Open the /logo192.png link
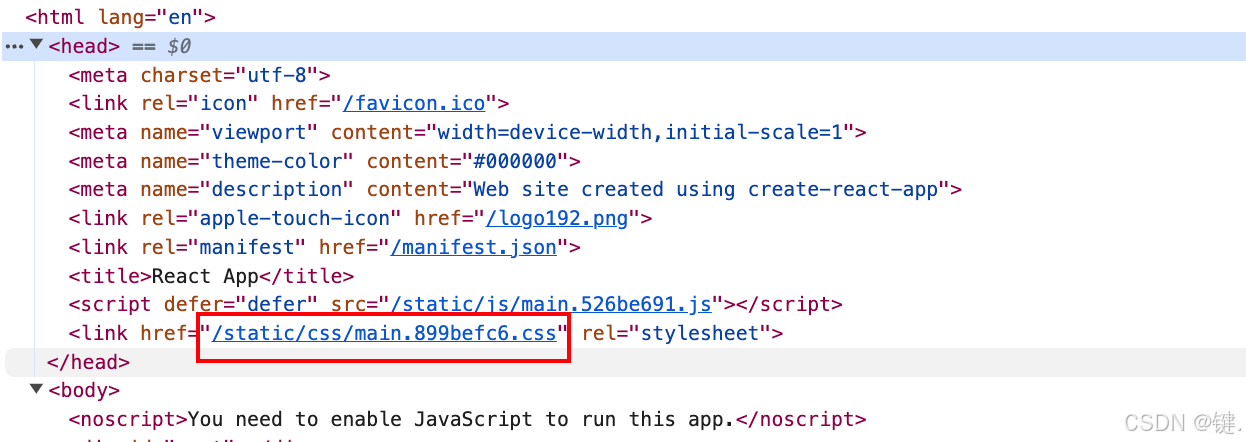1246x442 pixels. 557,218
